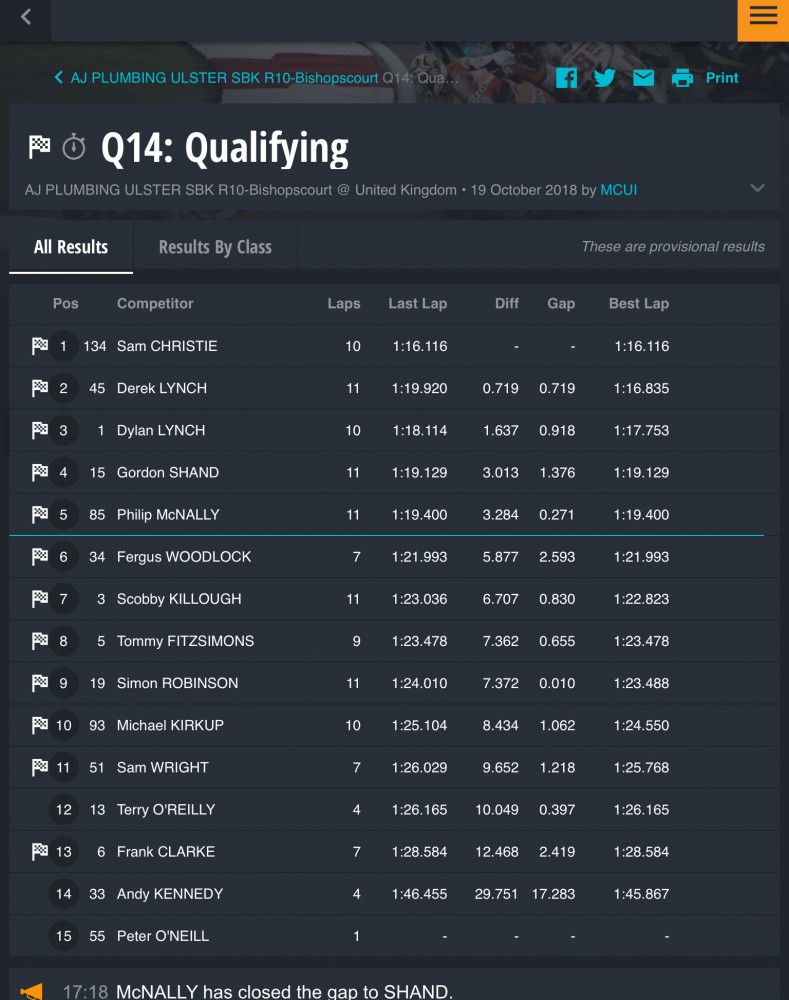Click the Laps column header
The height and width of the screenshot is (1000, 789).
(344, 304)
